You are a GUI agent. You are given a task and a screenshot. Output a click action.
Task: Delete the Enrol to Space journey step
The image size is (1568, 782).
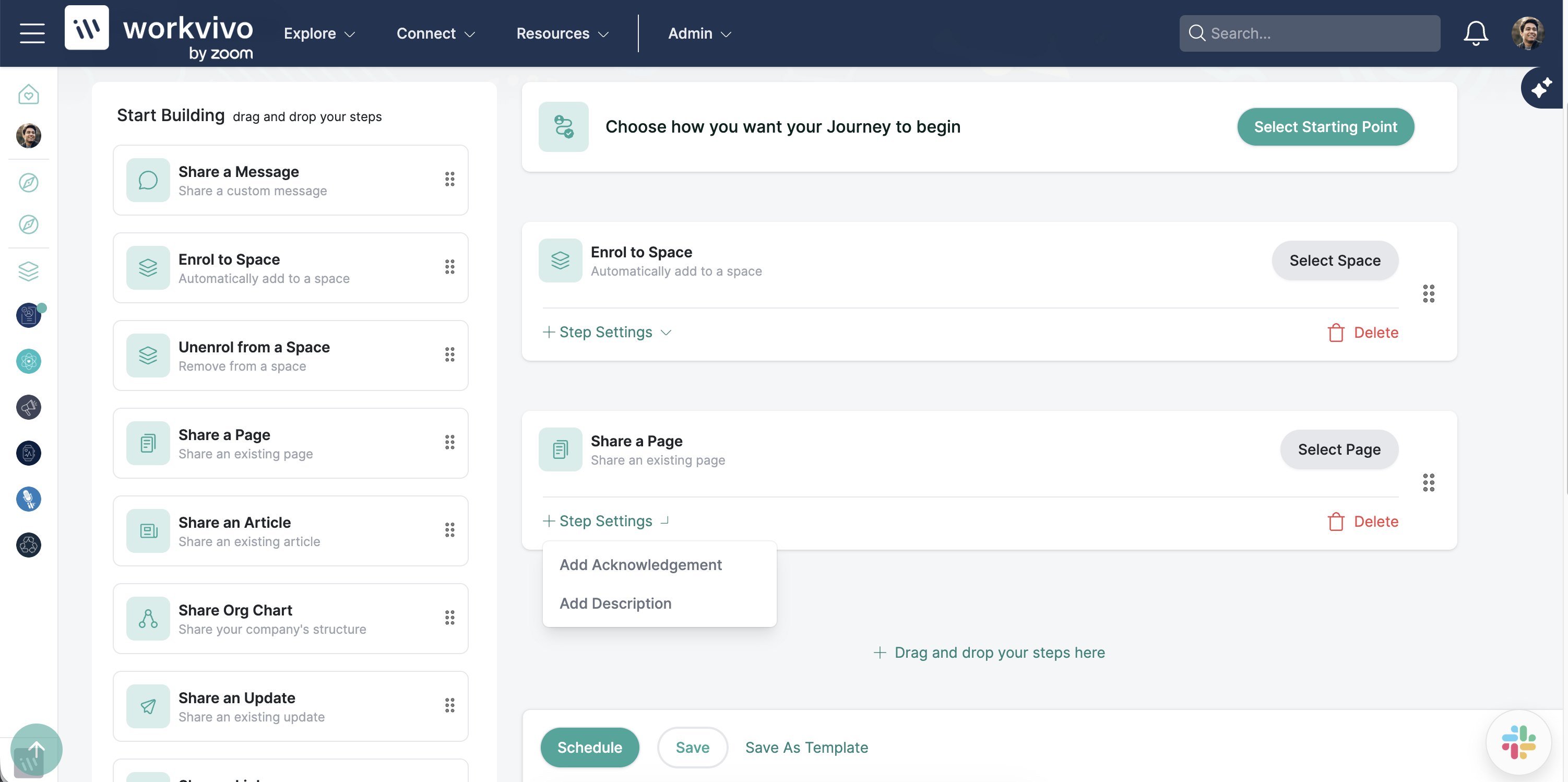(1363, 333)
